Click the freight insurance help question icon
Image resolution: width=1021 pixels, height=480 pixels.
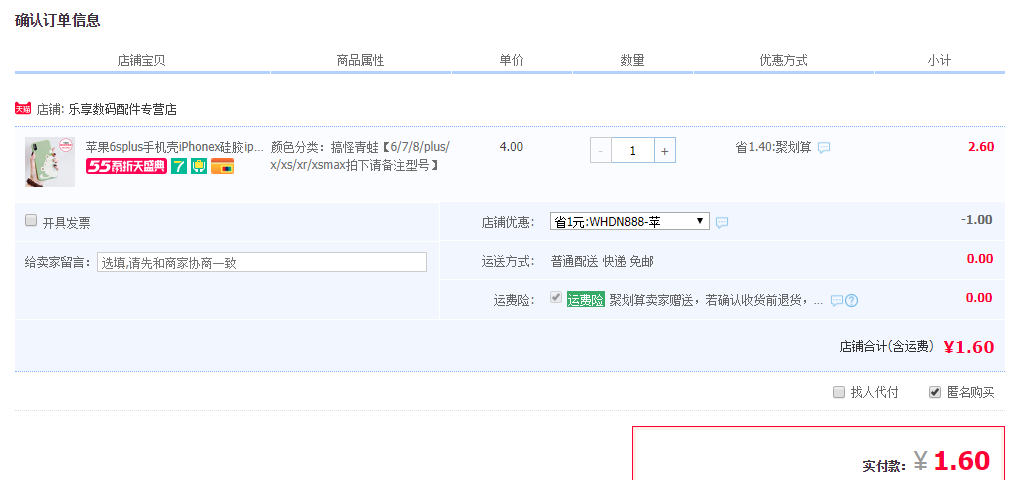tap(852, 301)
